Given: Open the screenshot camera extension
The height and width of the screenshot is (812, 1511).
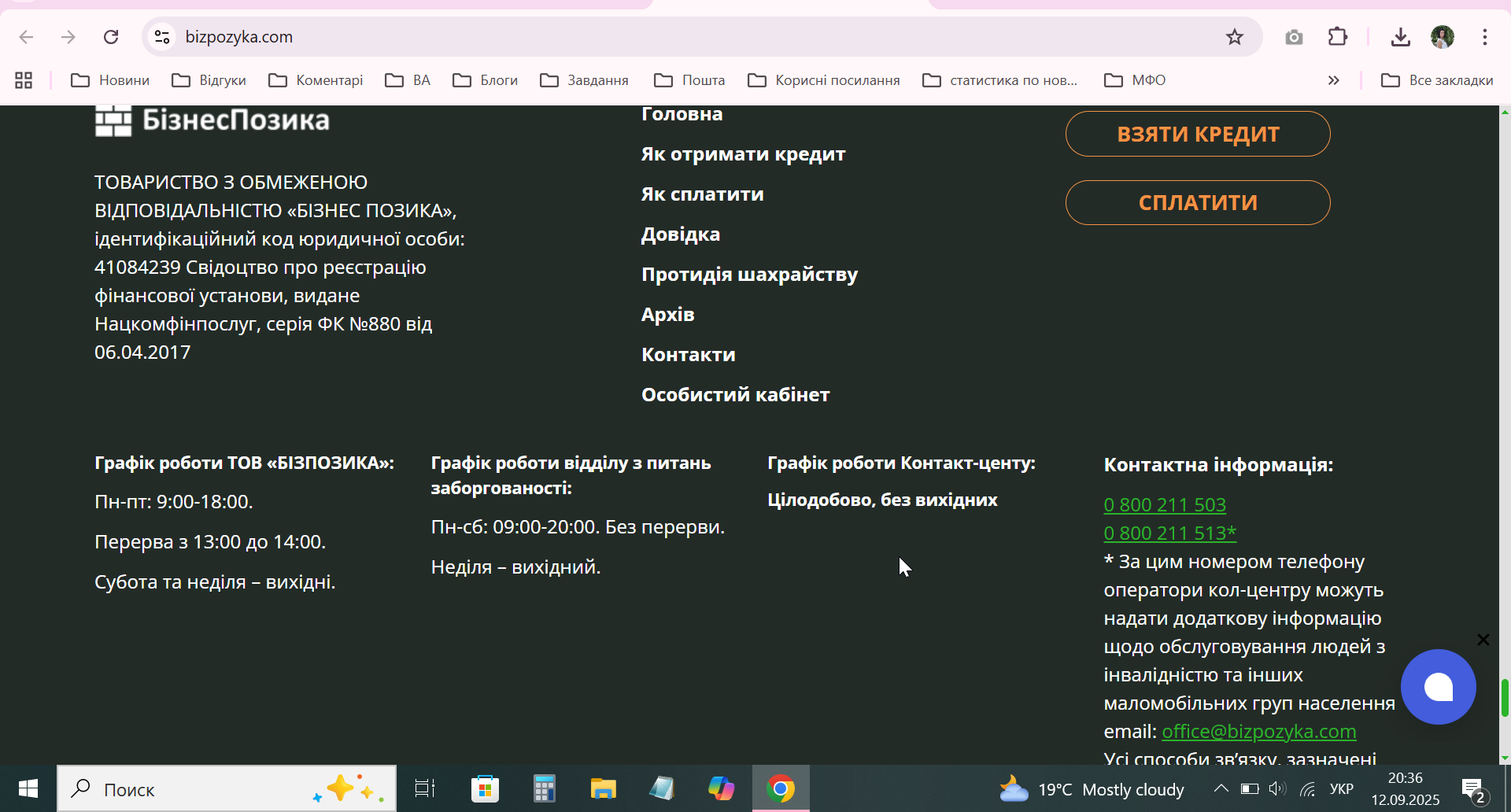Looking at the screenshot, I should [1294, 37].
